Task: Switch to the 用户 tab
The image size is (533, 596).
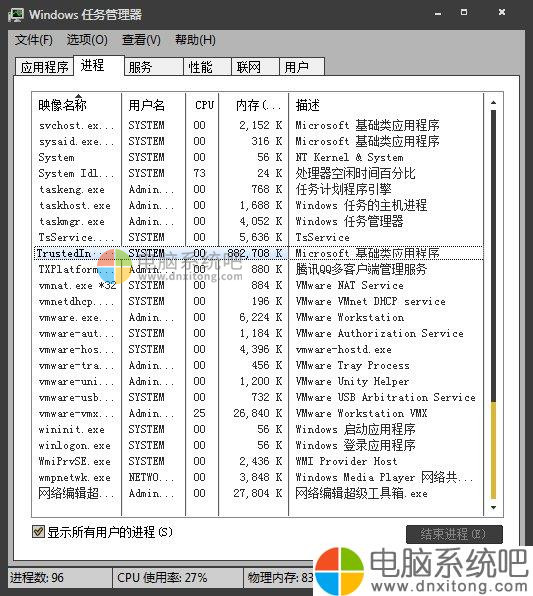Action: 302,67
